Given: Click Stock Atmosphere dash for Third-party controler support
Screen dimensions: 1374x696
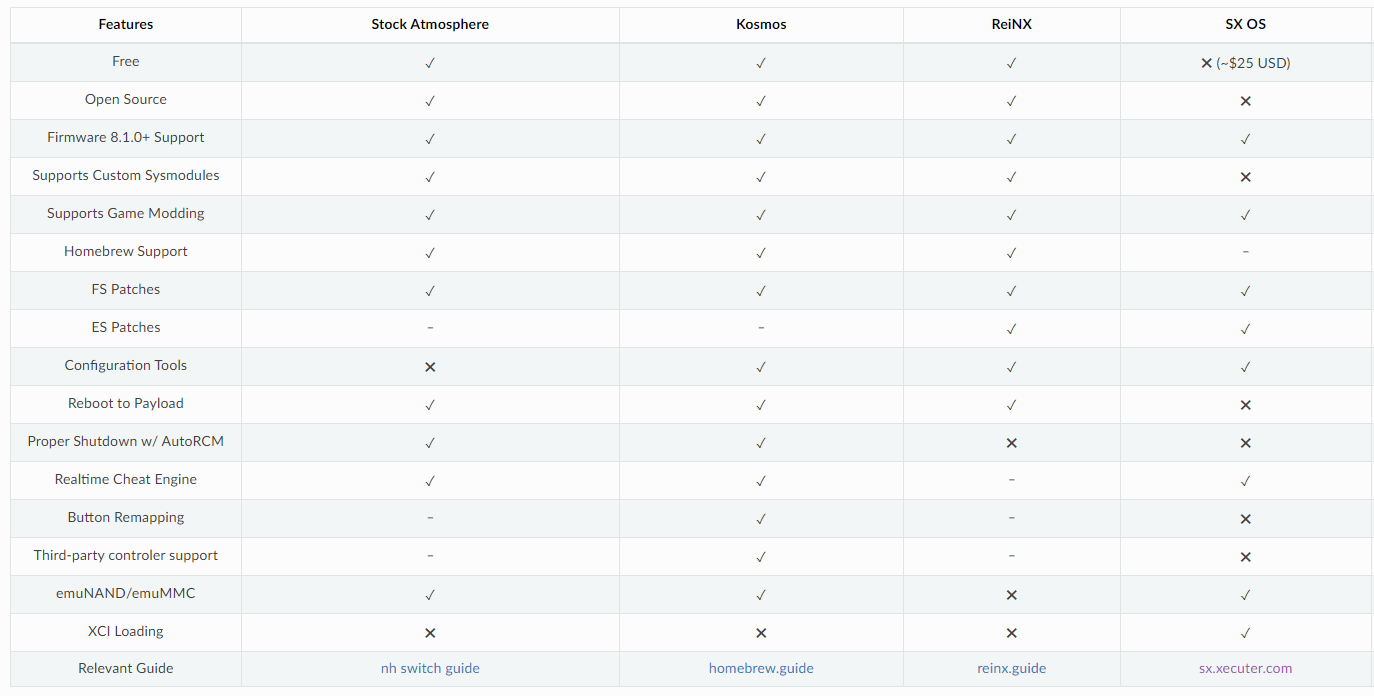Looking at the screenshot, I should [x=430, y=556].
